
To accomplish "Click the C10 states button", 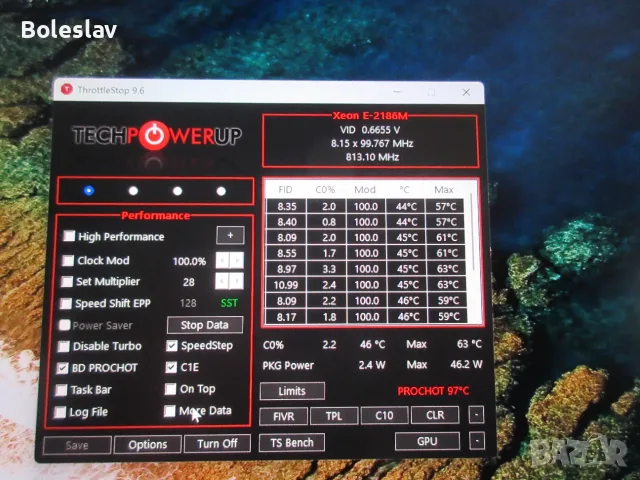I will tap(384, 415).
